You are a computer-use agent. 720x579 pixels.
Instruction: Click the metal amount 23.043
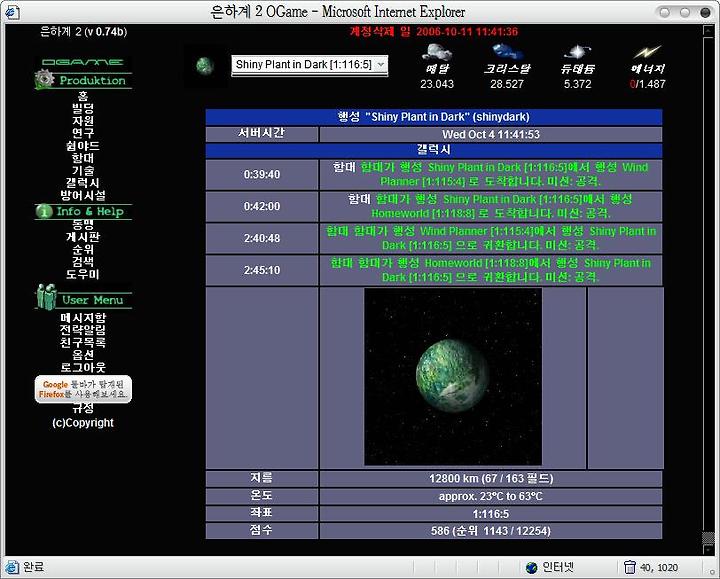[x=437, y=84]
